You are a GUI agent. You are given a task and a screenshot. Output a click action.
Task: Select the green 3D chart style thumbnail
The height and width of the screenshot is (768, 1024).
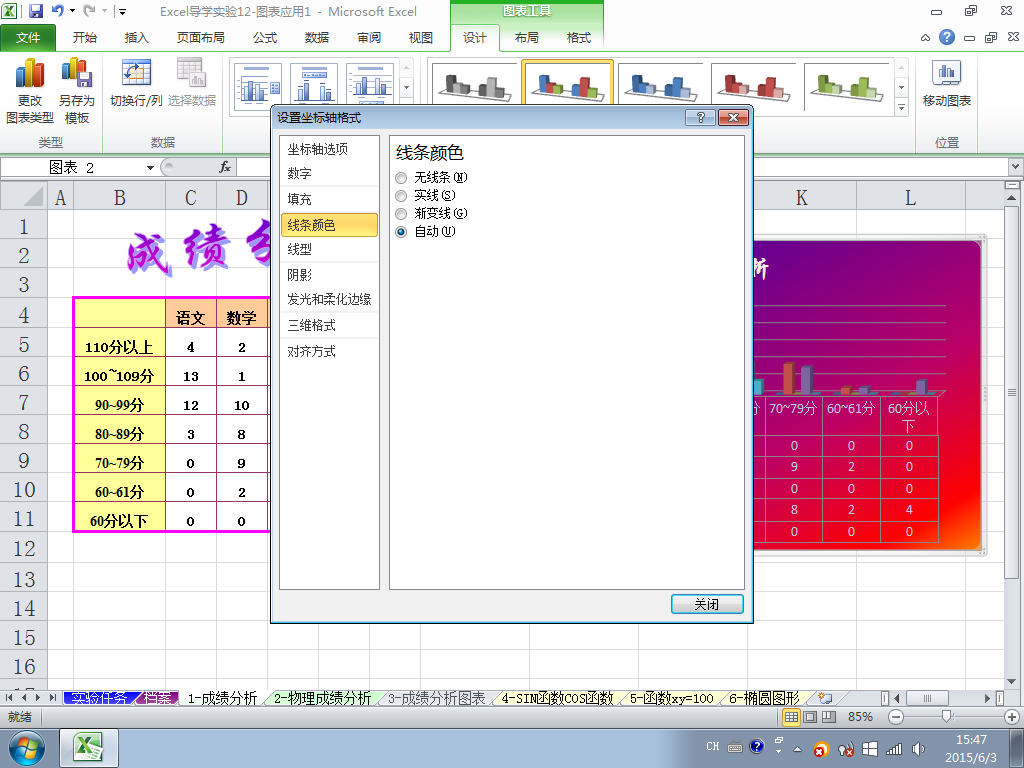[847, 86]
